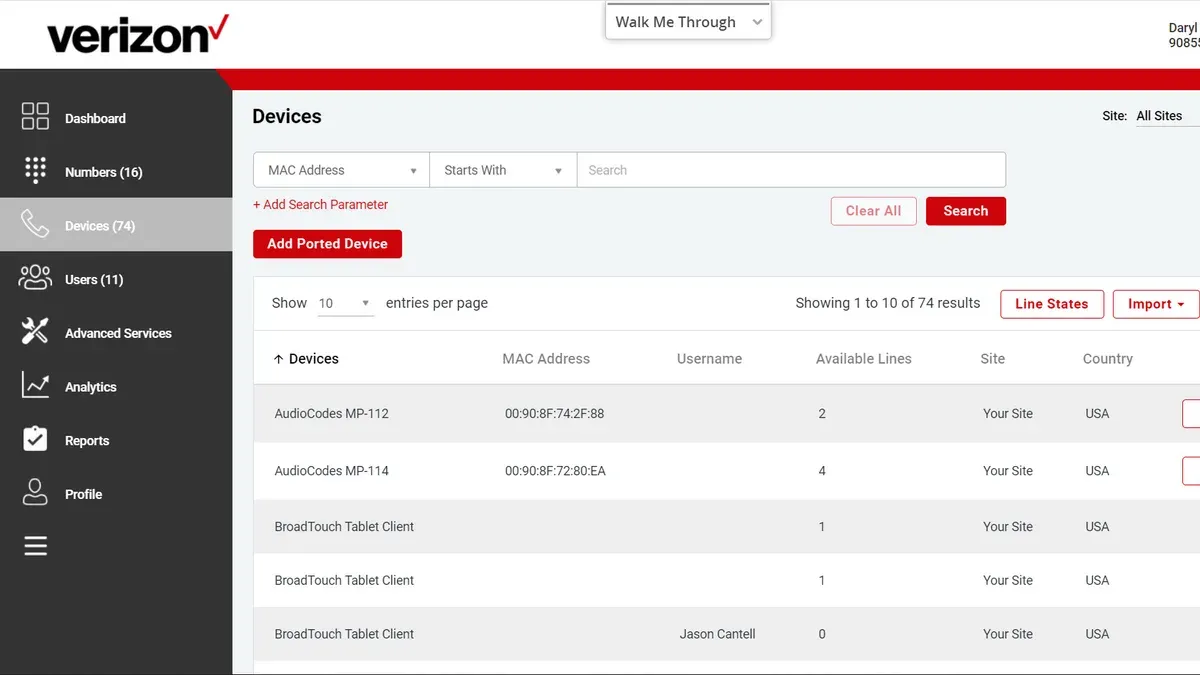This screenshot has height=675, width=1200.
Task: Click BroadTouch Tablet Client in Jason Cantell row
Action: 344,634
